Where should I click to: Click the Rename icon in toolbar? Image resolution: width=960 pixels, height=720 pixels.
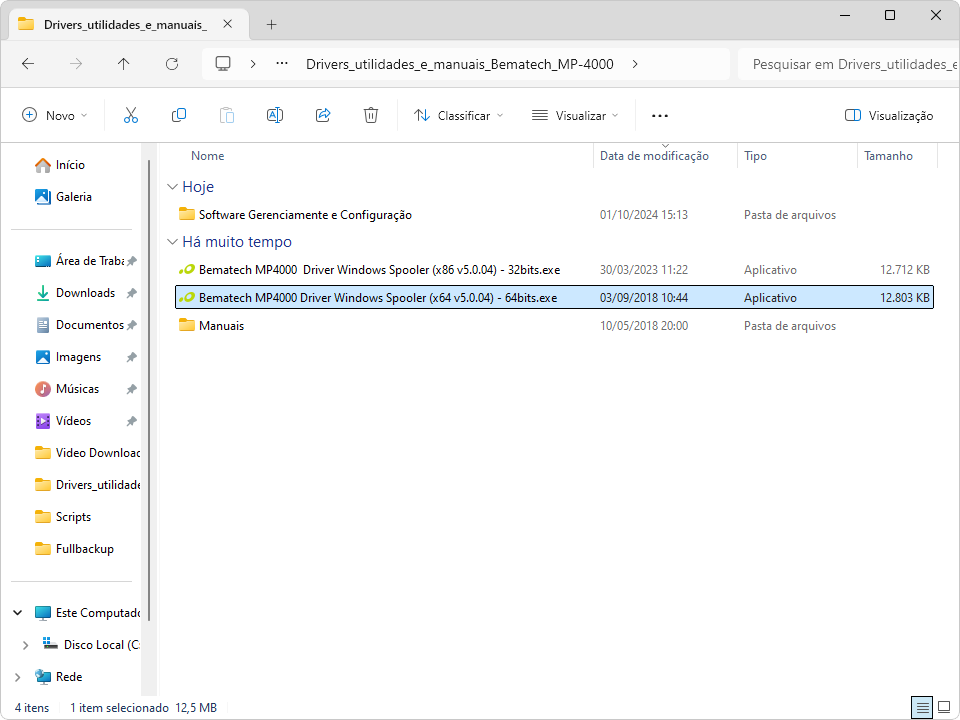274,115
